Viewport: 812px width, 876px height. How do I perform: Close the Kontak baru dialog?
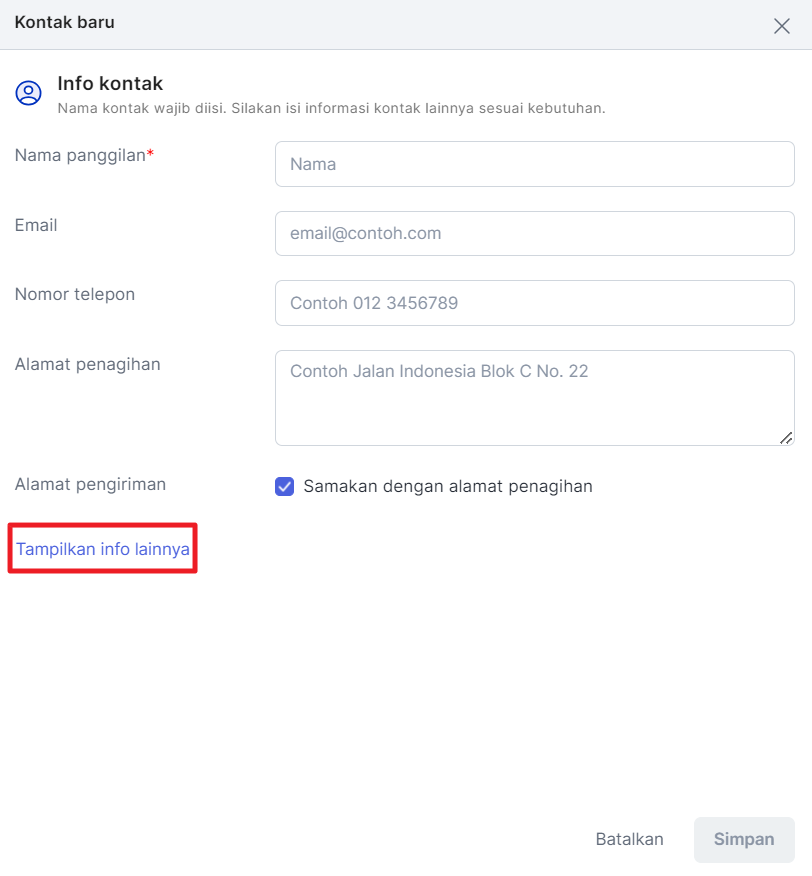pos(781,26)
